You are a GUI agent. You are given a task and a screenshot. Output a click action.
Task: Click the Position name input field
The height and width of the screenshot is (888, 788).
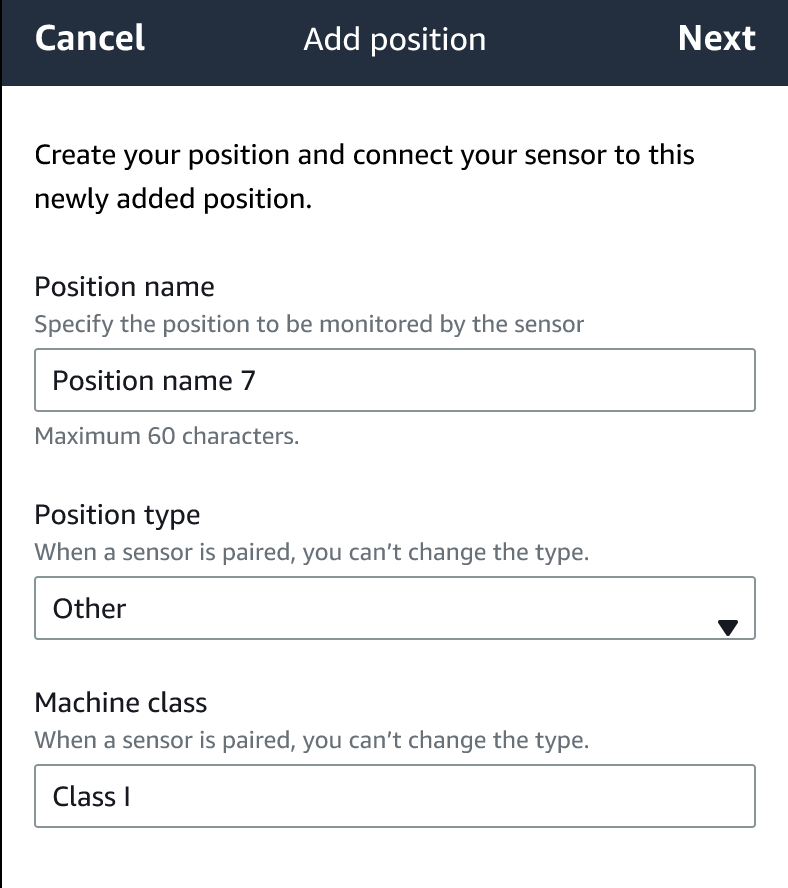coord(395,380)
